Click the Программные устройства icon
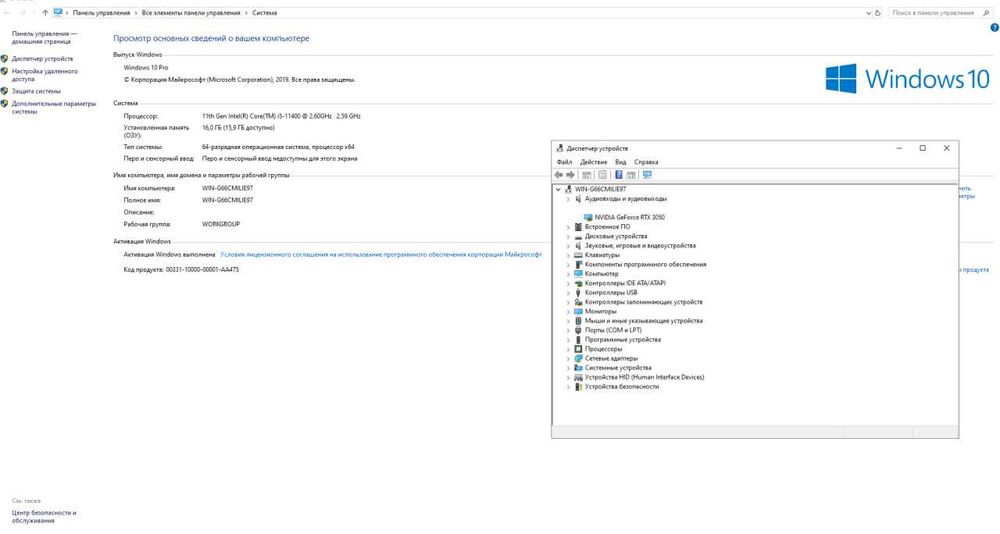The height and width of the screenshot is (534, 1000). tap(578, 340)
